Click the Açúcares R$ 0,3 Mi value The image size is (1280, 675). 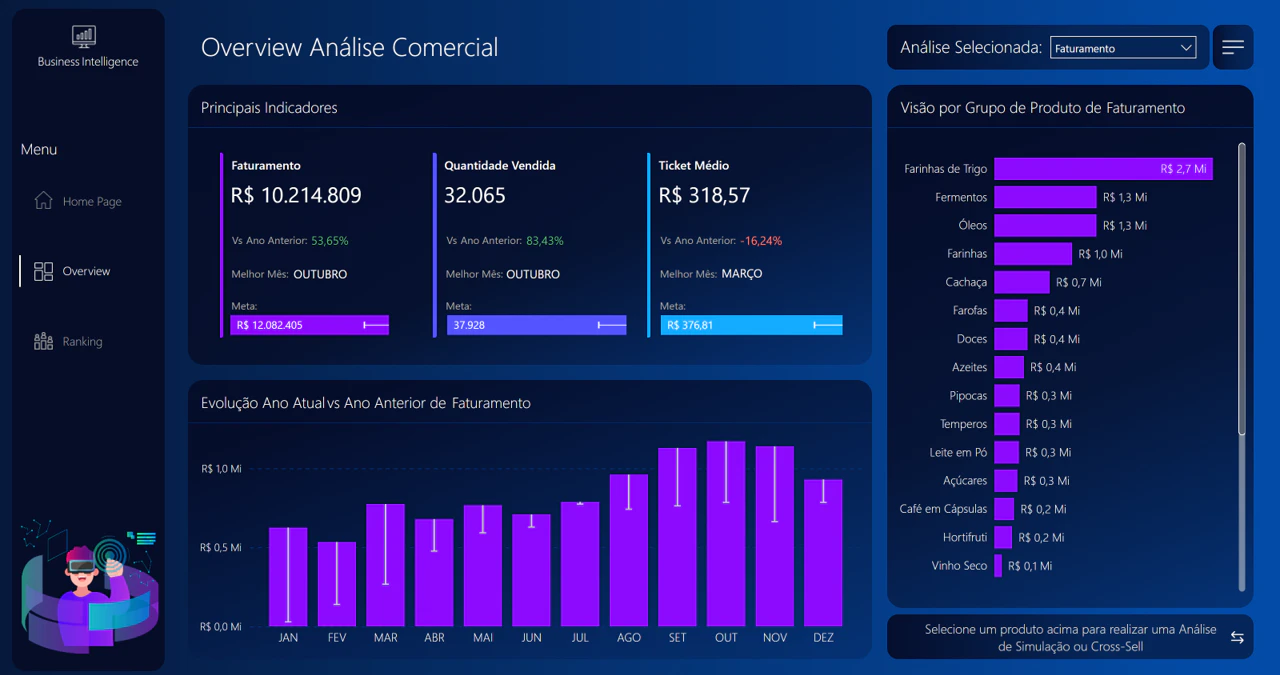pyautogui.click(x=1046, y=481)
